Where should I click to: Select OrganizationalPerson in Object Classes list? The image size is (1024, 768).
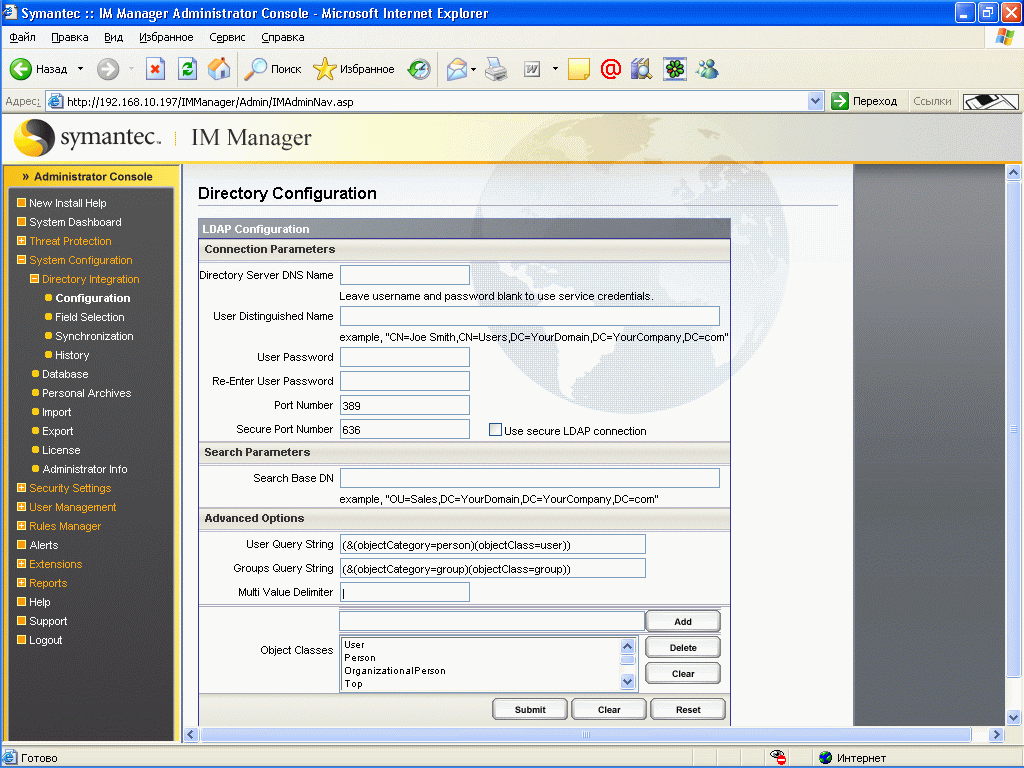pyautogui.click(x=395, y=670)
